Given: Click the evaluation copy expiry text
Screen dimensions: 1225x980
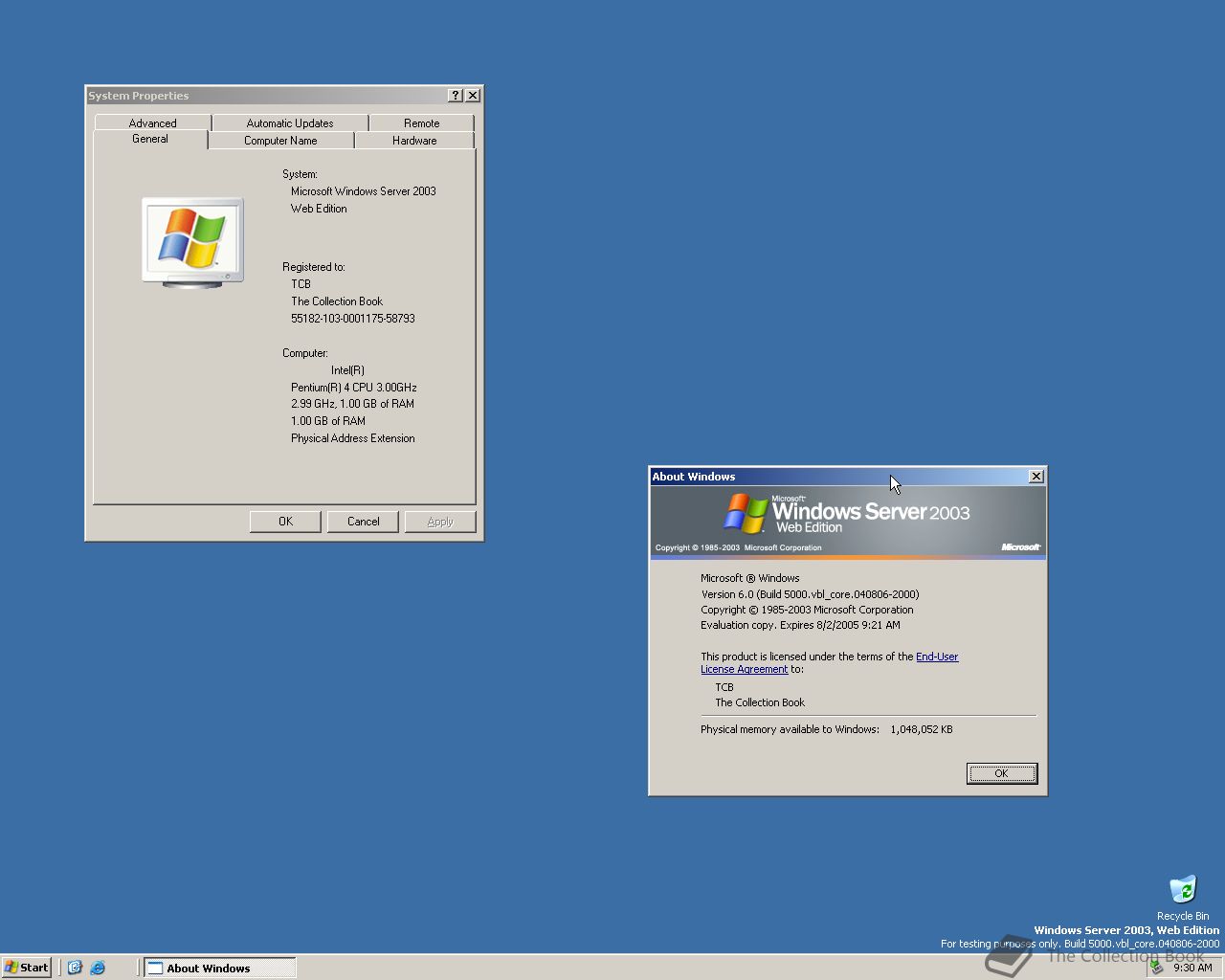Looking at the screenshot, I should pyautogui.click(x=800, y=625).
